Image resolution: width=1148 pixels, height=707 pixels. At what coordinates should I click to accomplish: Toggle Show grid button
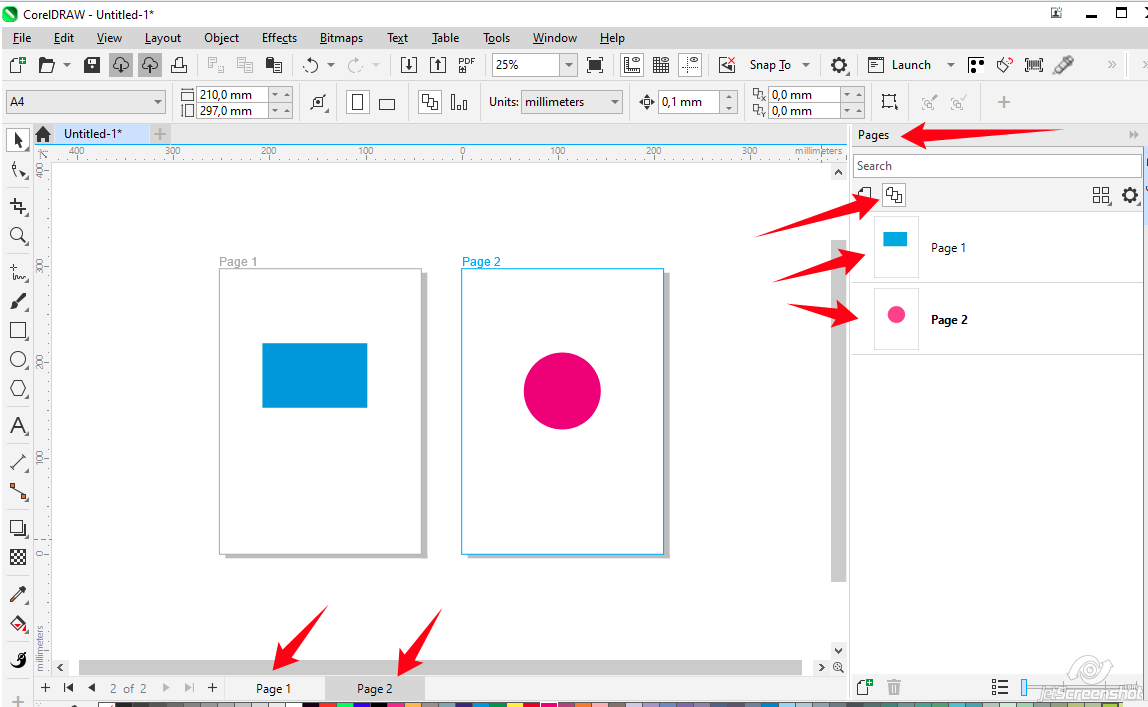point(661,65)
